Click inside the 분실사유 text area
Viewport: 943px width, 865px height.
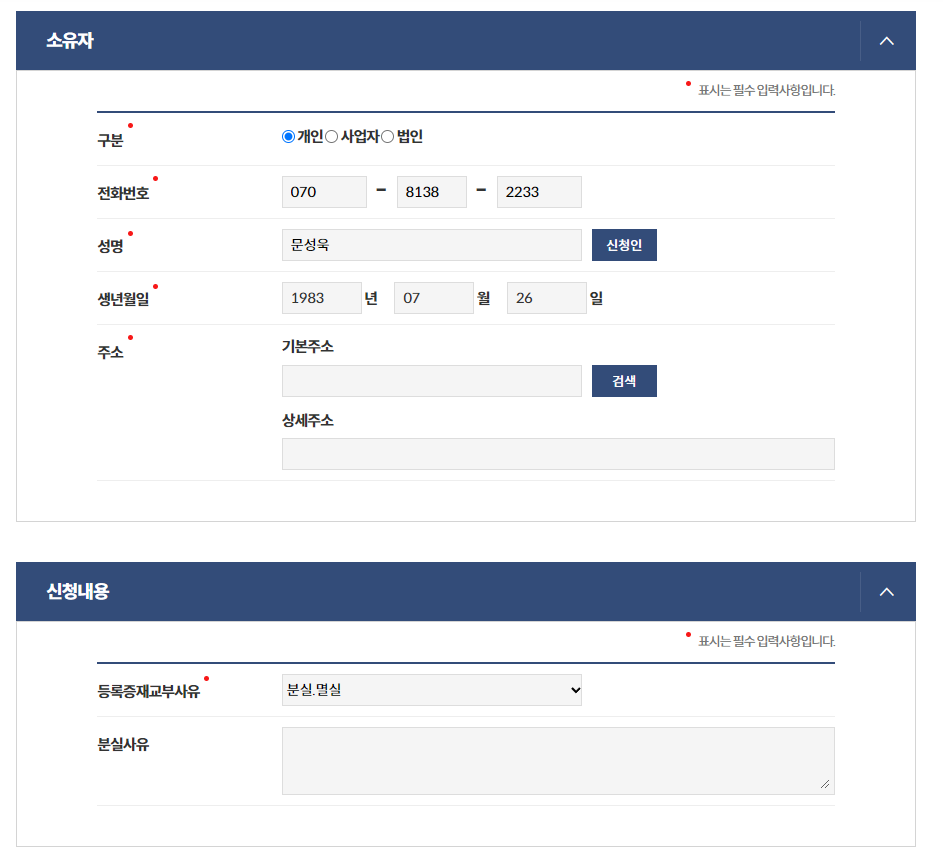coord(558,760)
